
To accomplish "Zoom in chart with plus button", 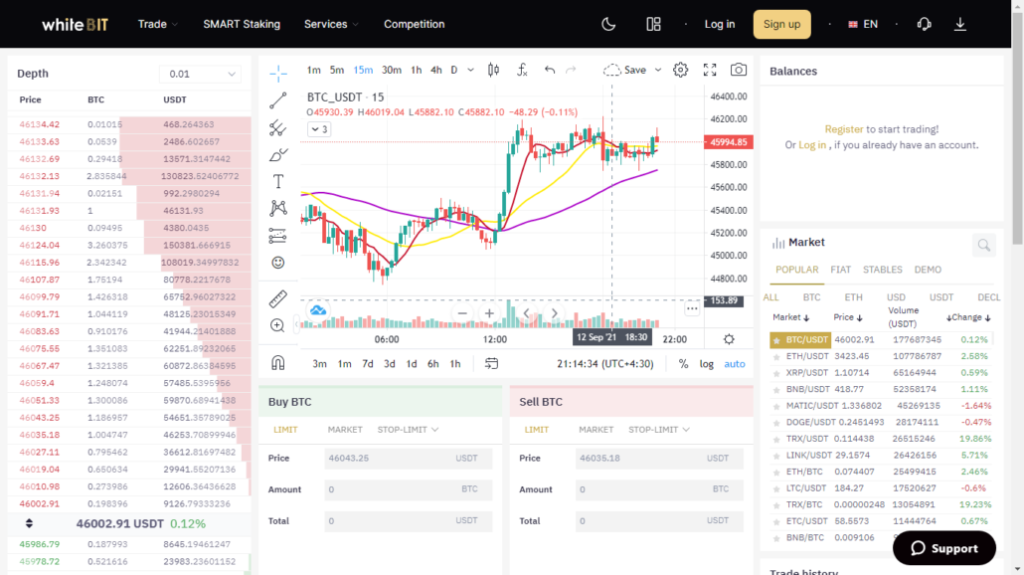I will (489, 314).
